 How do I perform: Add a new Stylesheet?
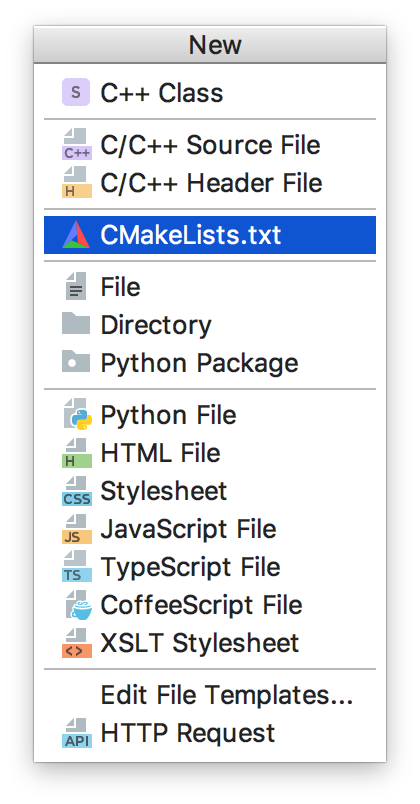click(x=210, y=490)
